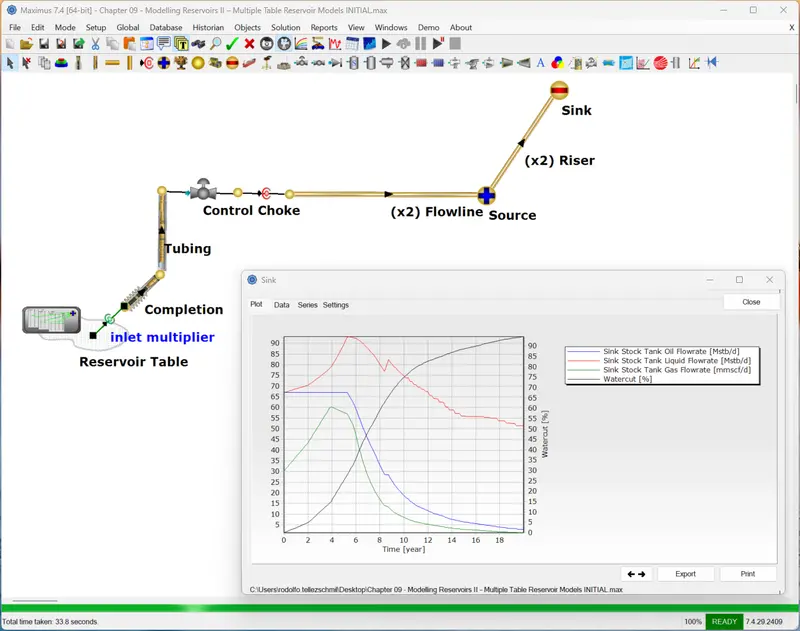Screen dimensions: 800x631
Task: Click the binoculars search icon
Action: [x=198, y=43]
